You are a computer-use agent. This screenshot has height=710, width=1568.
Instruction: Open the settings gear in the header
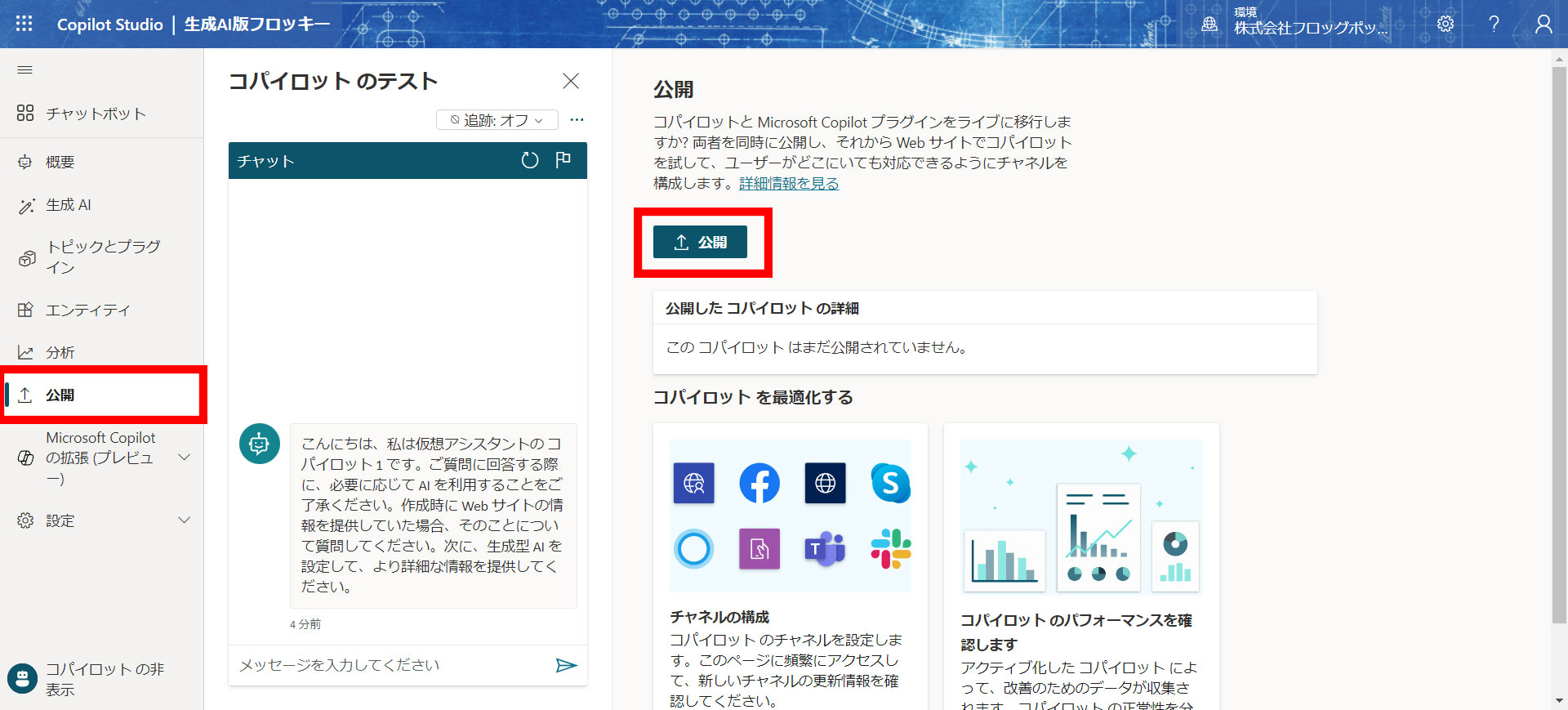[x=1445, y=24]
